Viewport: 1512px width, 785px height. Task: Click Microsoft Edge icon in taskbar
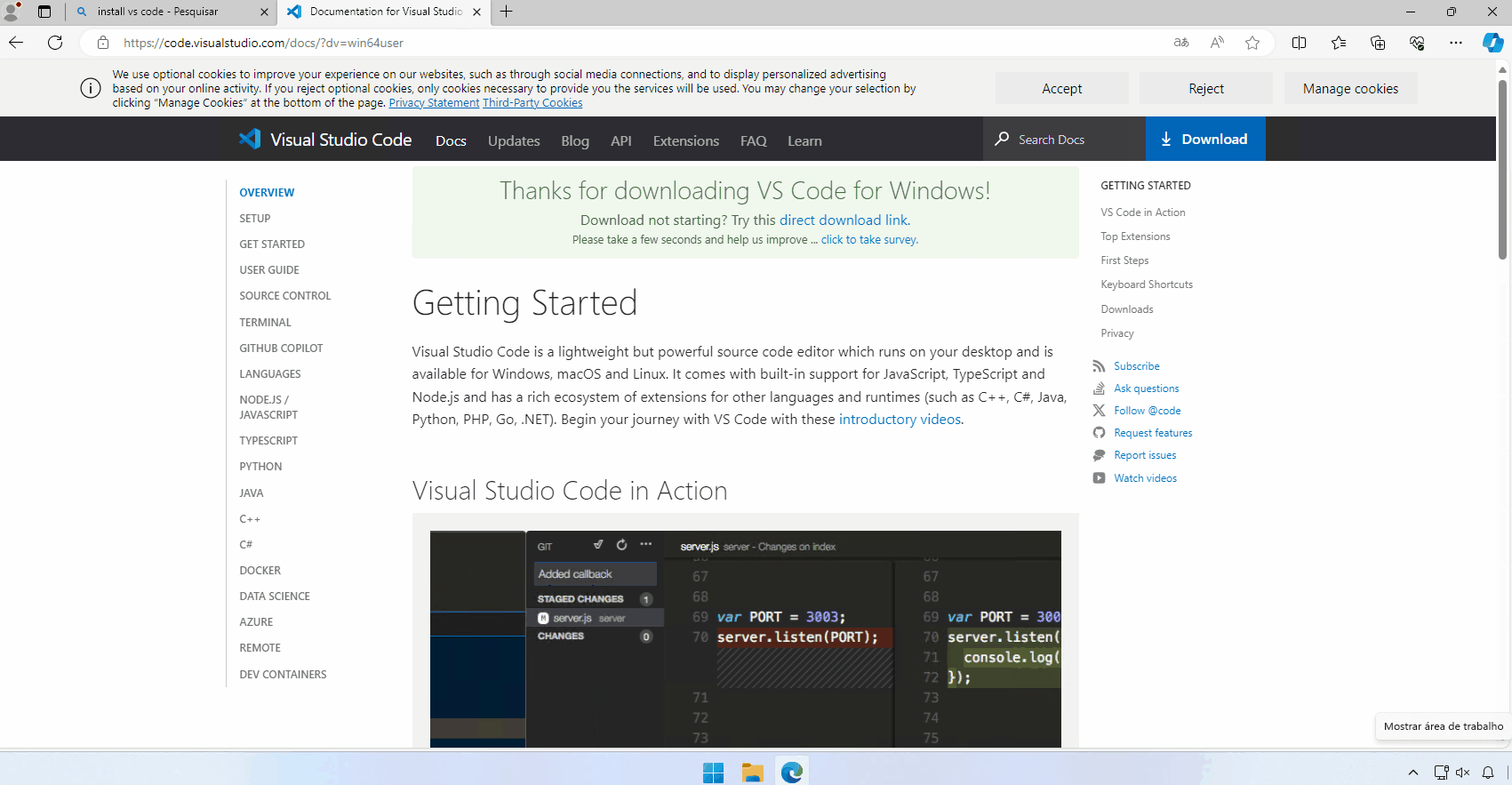pyautogui.click(x=792, y=773)
